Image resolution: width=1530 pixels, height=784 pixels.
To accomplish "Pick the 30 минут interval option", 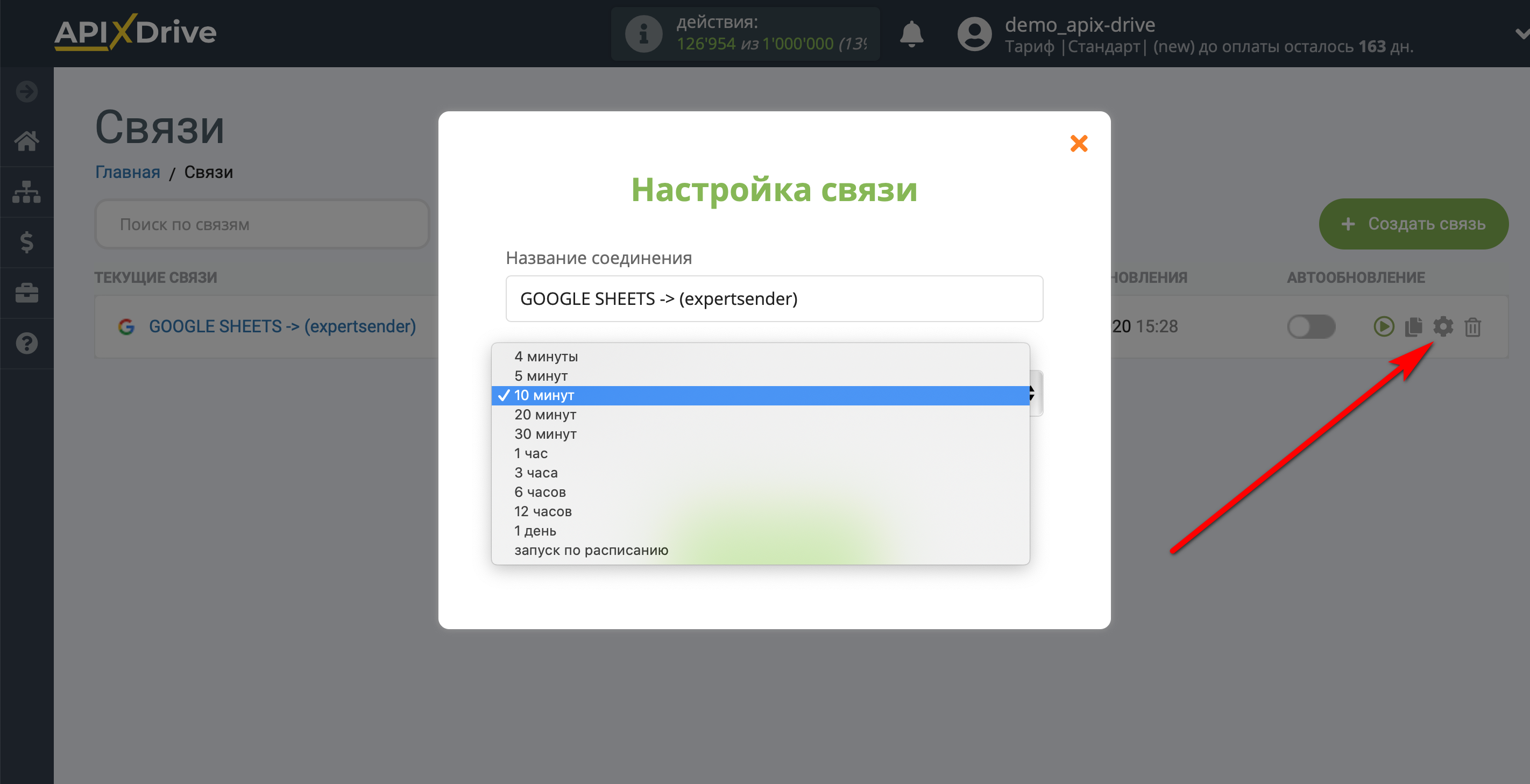I will pos(760,434).
